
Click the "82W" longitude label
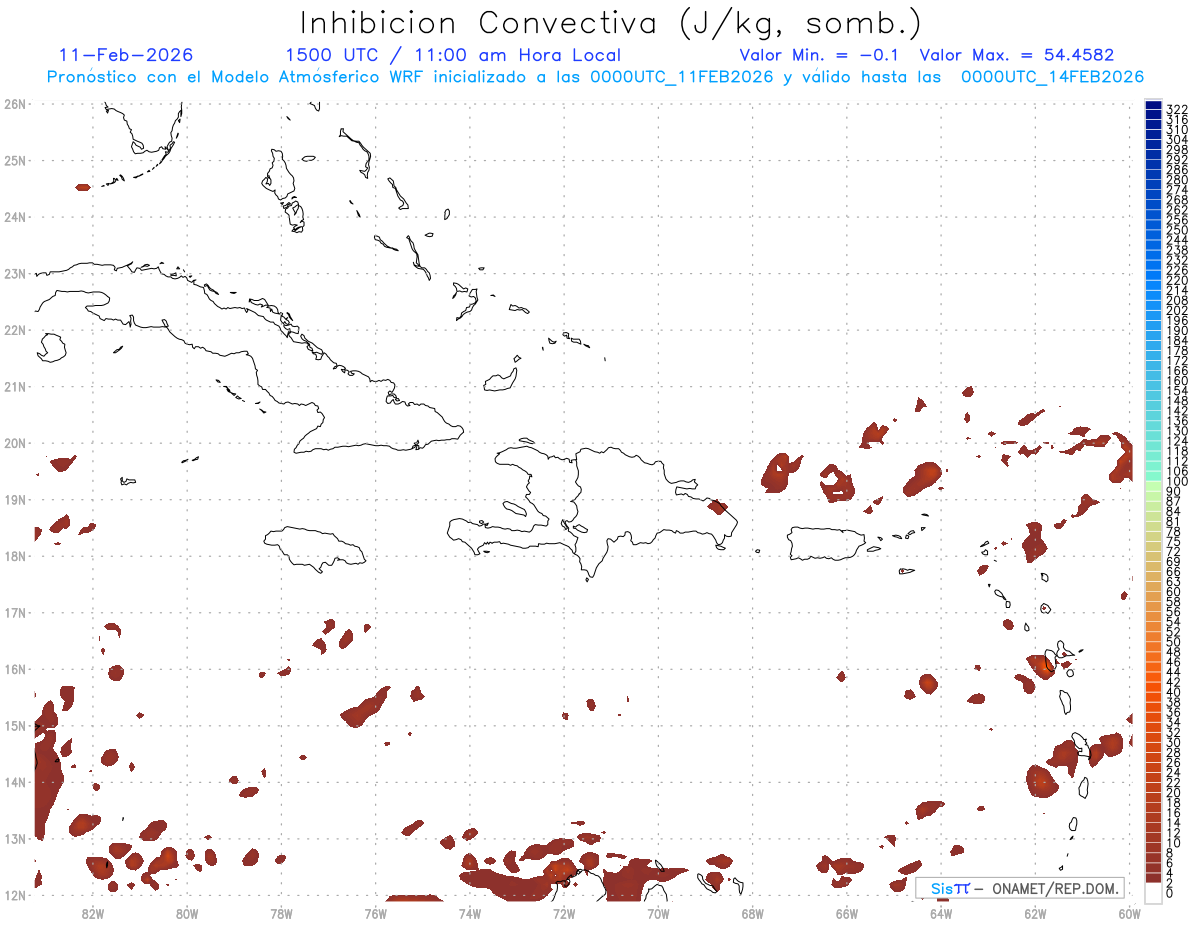(x=93, y=914)
